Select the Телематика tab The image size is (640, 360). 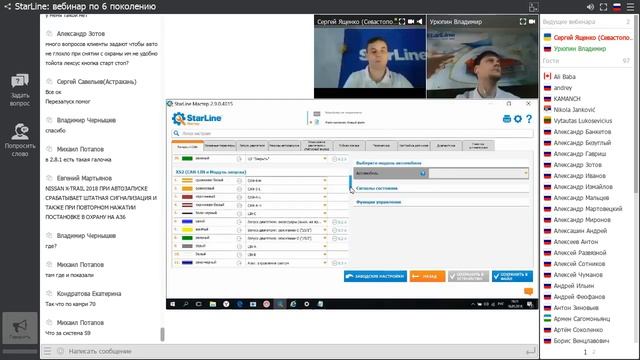coord(381,146)
